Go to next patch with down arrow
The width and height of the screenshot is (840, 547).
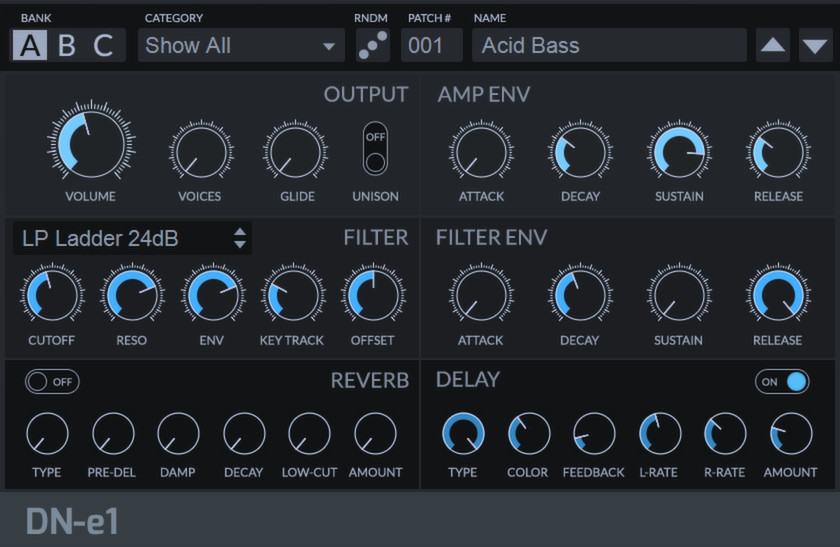click(815, 45)
